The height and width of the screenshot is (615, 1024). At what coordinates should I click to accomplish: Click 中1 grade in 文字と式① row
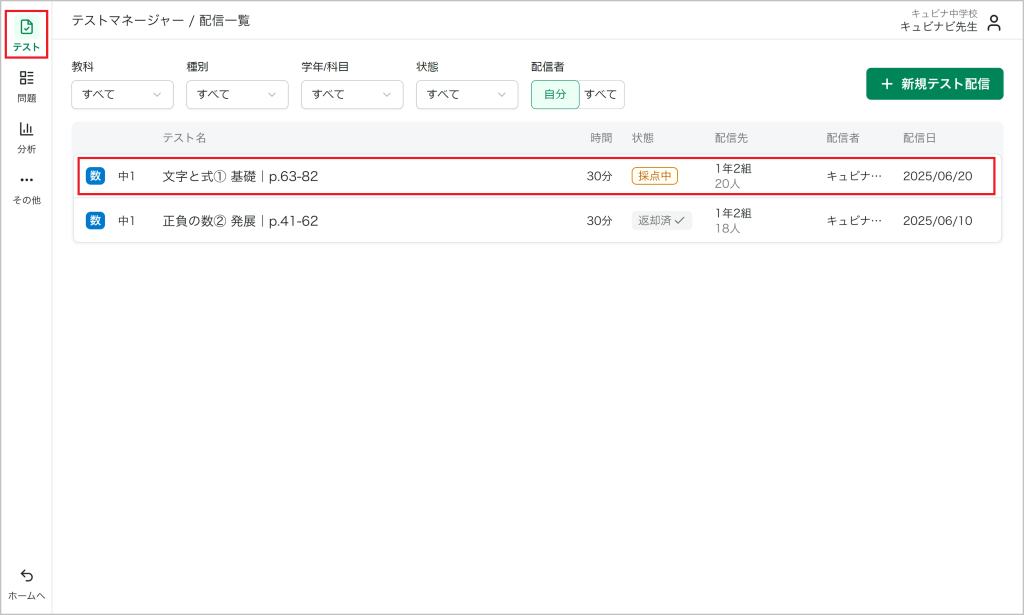(x=126, y=176)
